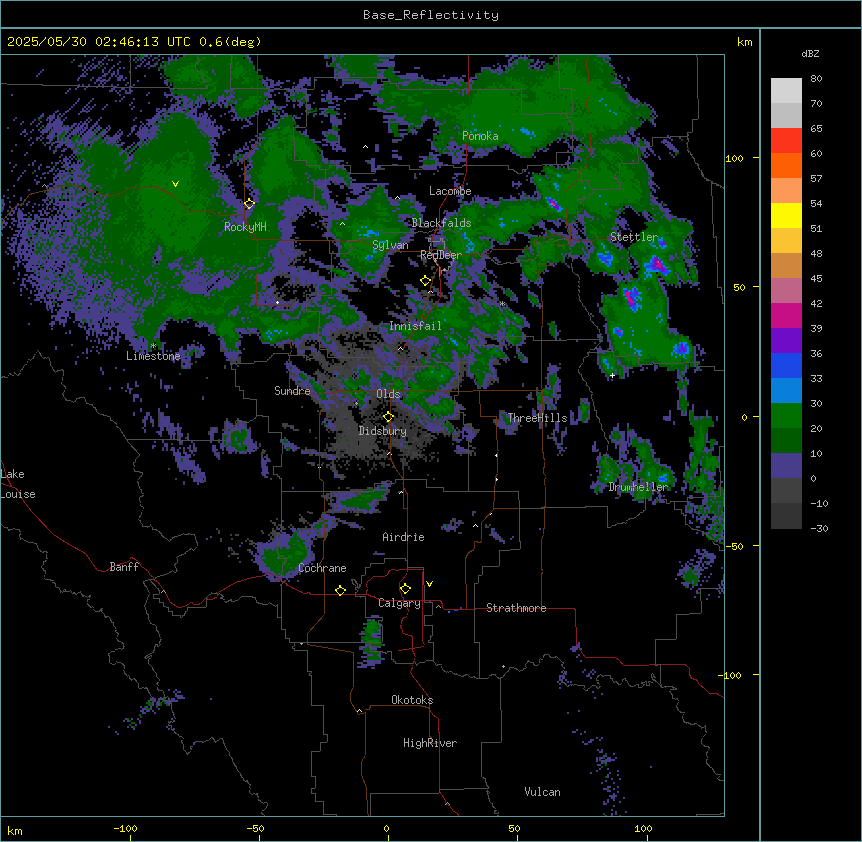
Task: Pick the bright yellow 51–54 dBZ legend swatch
Action: [786, 215]
